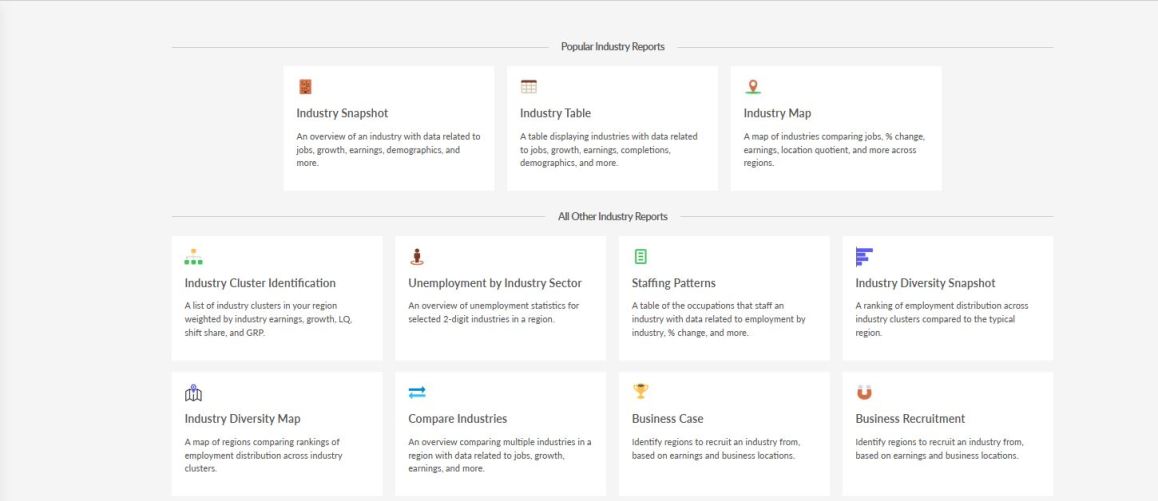Click the Industry Snapshot building icon
The width and height of the screenshot is (1158, 501).
305,86
